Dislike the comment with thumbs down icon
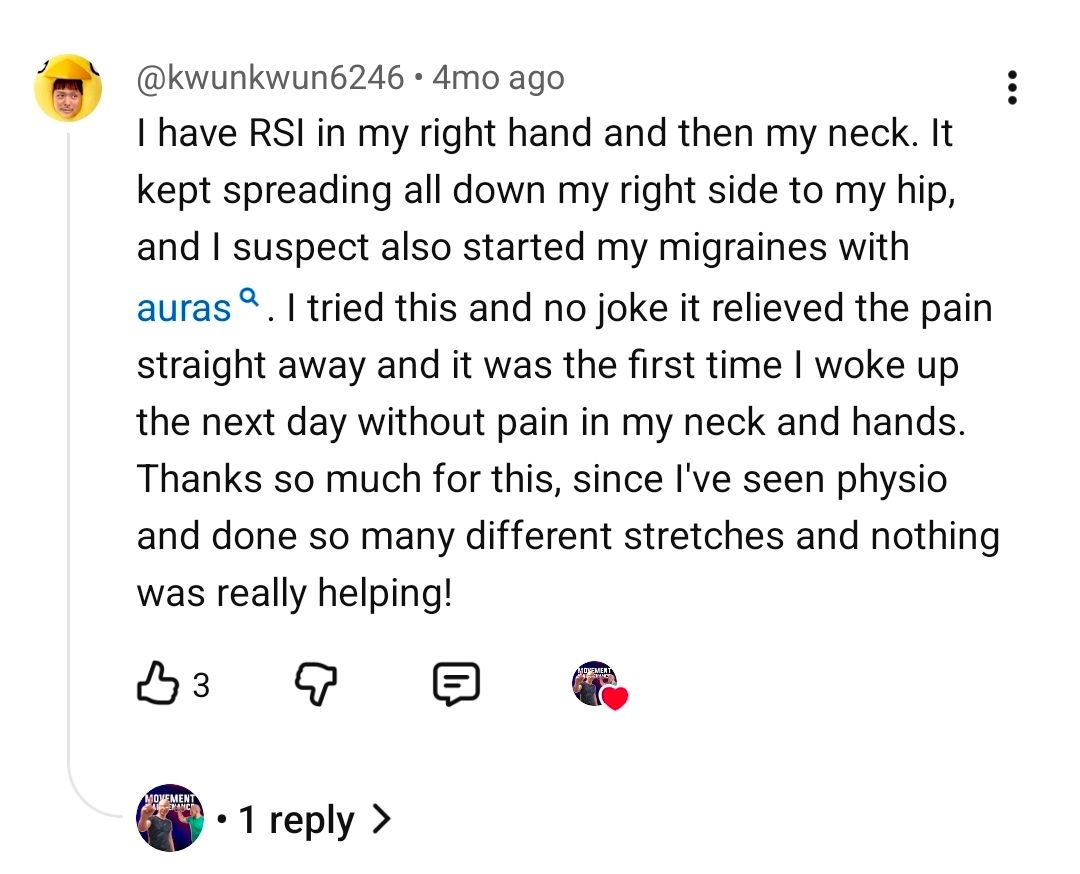The height and width of the screenshot is (874, 1080). [316, 684]
